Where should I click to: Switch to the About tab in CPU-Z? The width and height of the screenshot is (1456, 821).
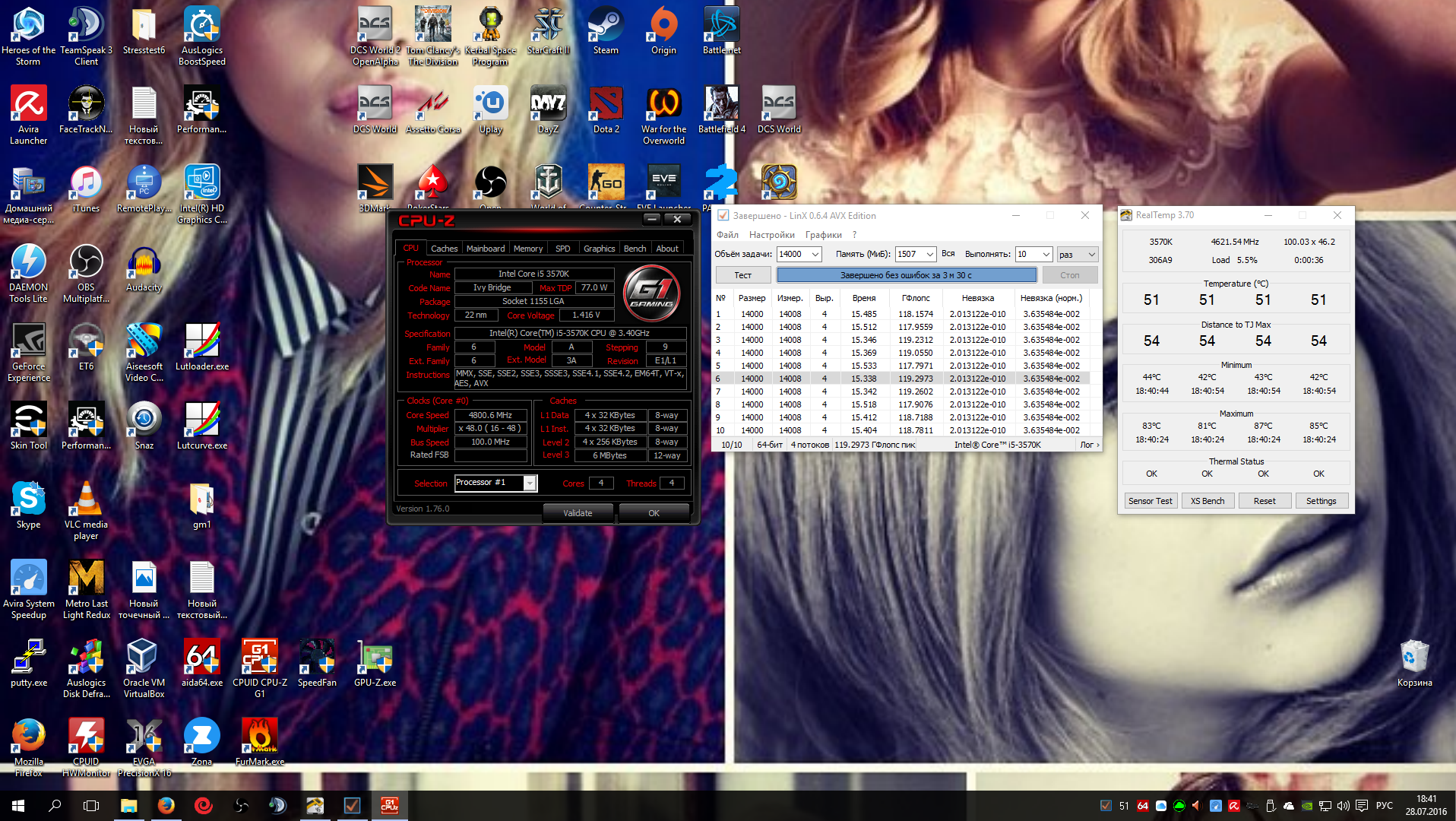(x=667, y=249)
